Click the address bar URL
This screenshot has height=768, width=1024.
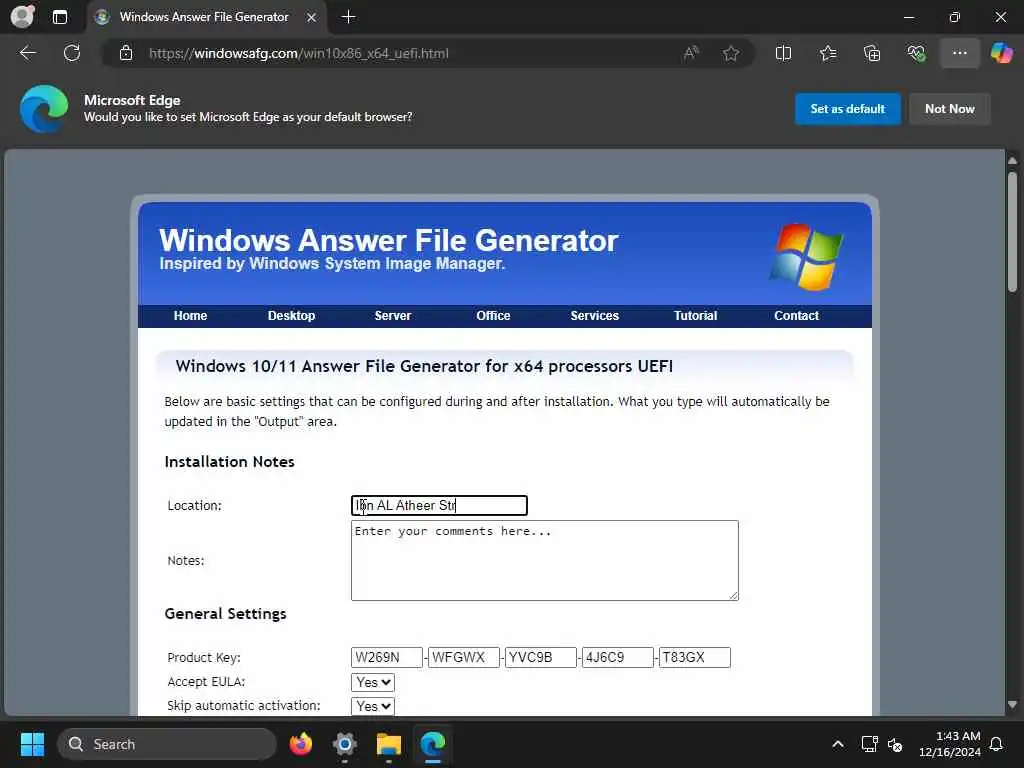click(298, 53)
